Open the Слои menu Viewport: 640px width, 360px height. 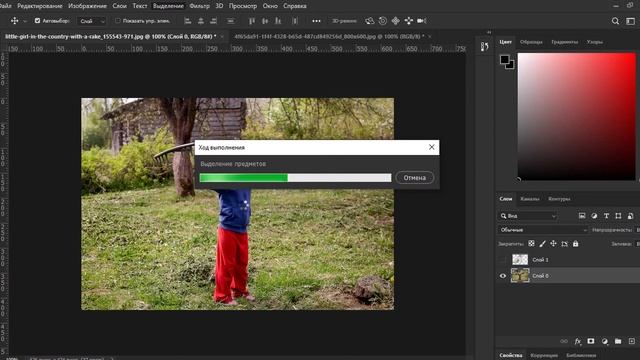[120, 6]
